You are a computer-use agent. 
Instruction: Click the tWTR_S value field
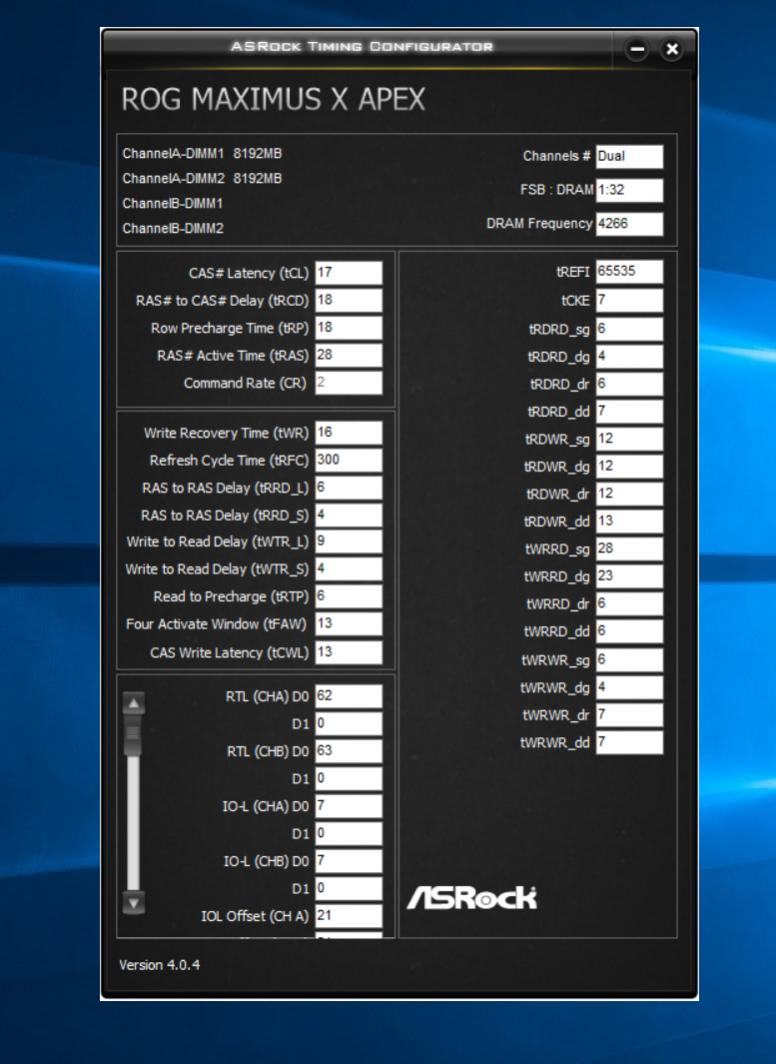pos(349,569)
